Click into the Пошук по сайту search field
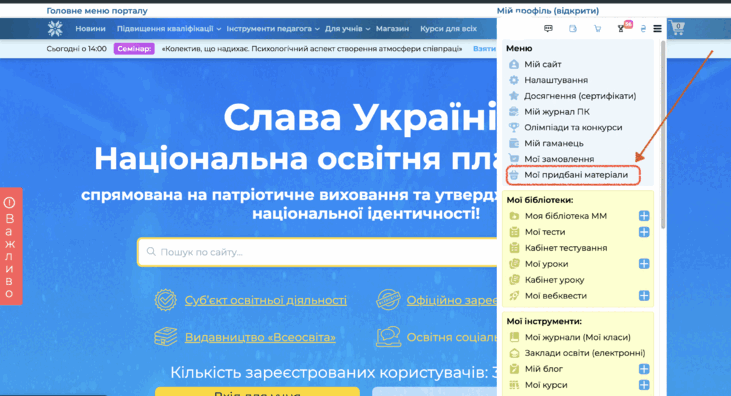The image size is (731, 396). tap(317, 252)
